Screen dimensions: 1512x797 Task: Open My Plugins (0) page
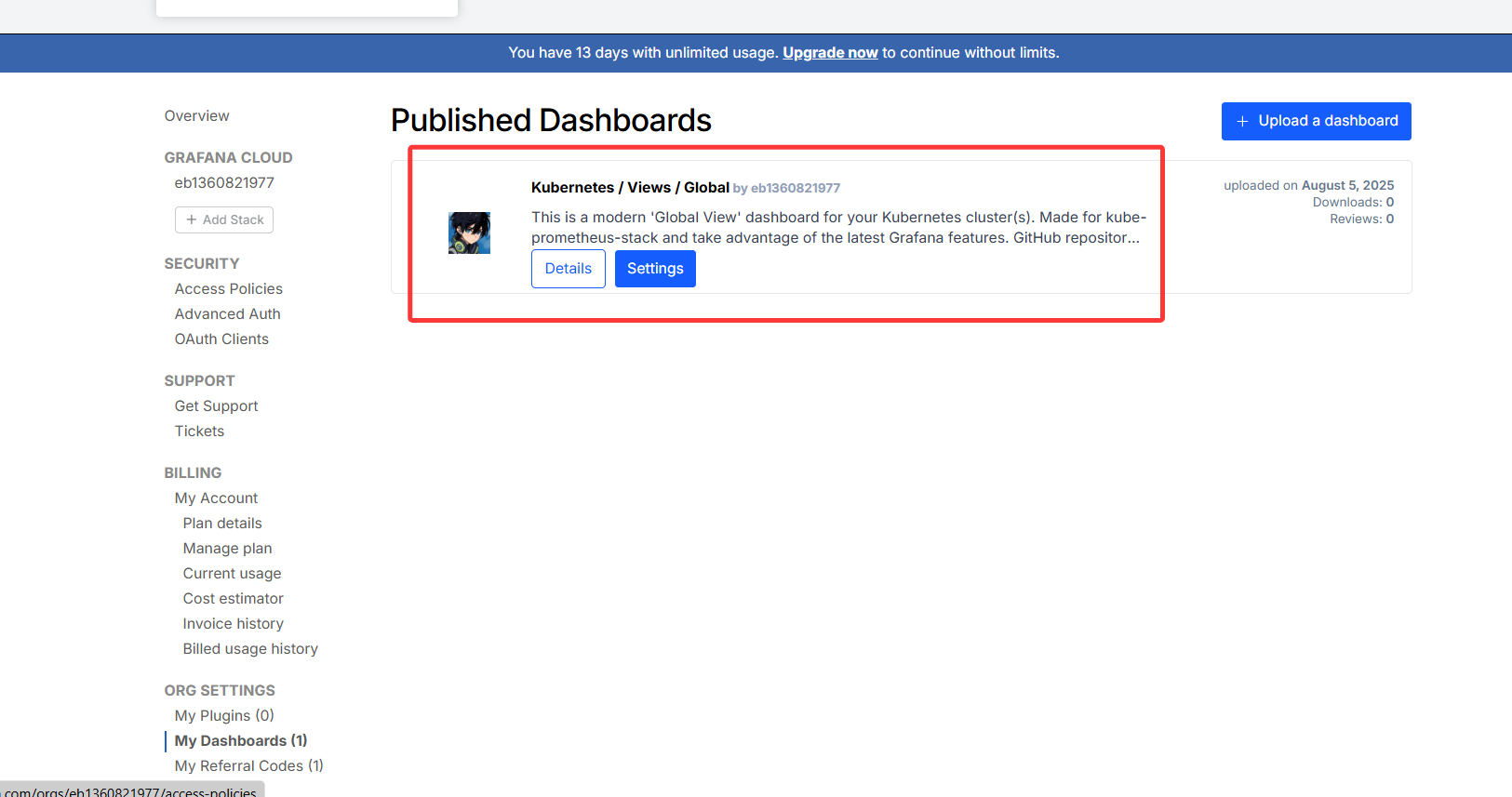tap(224, 716)
